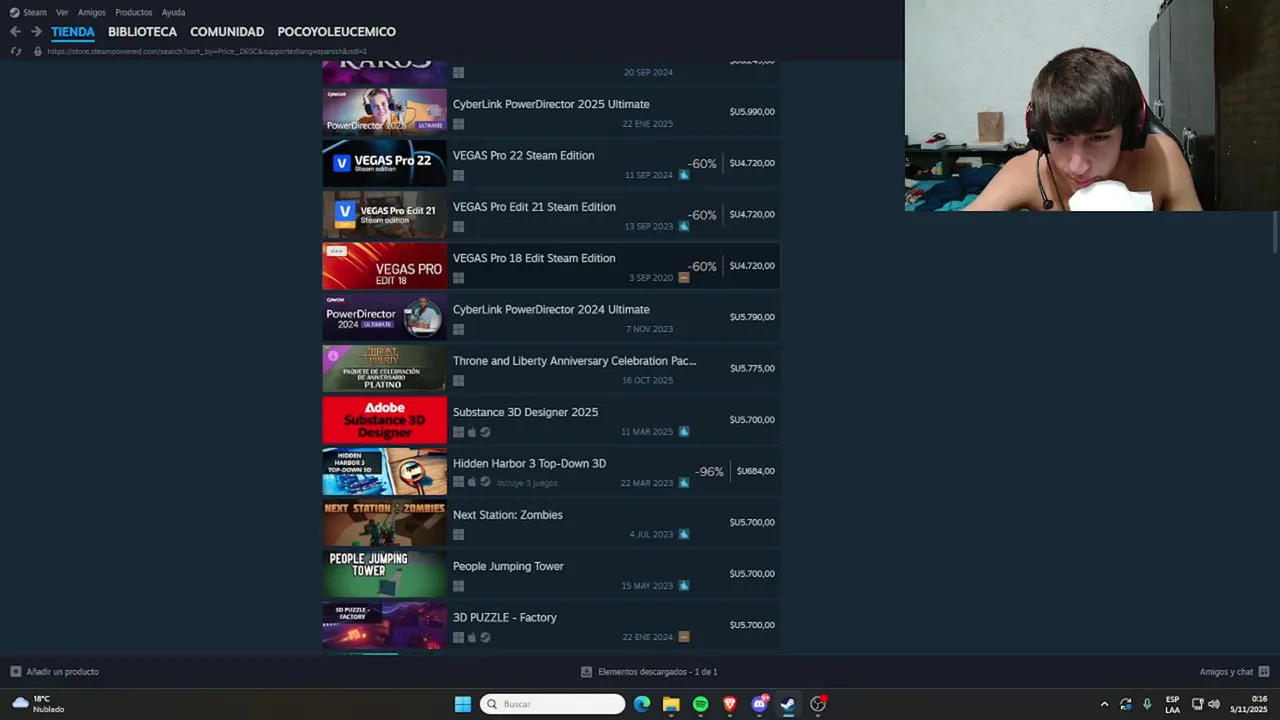Image resolution: width=1280 pixels, height=720 pixels.
Task: Click Steam icon in the taskbar
Action: (x=788, y=704)
